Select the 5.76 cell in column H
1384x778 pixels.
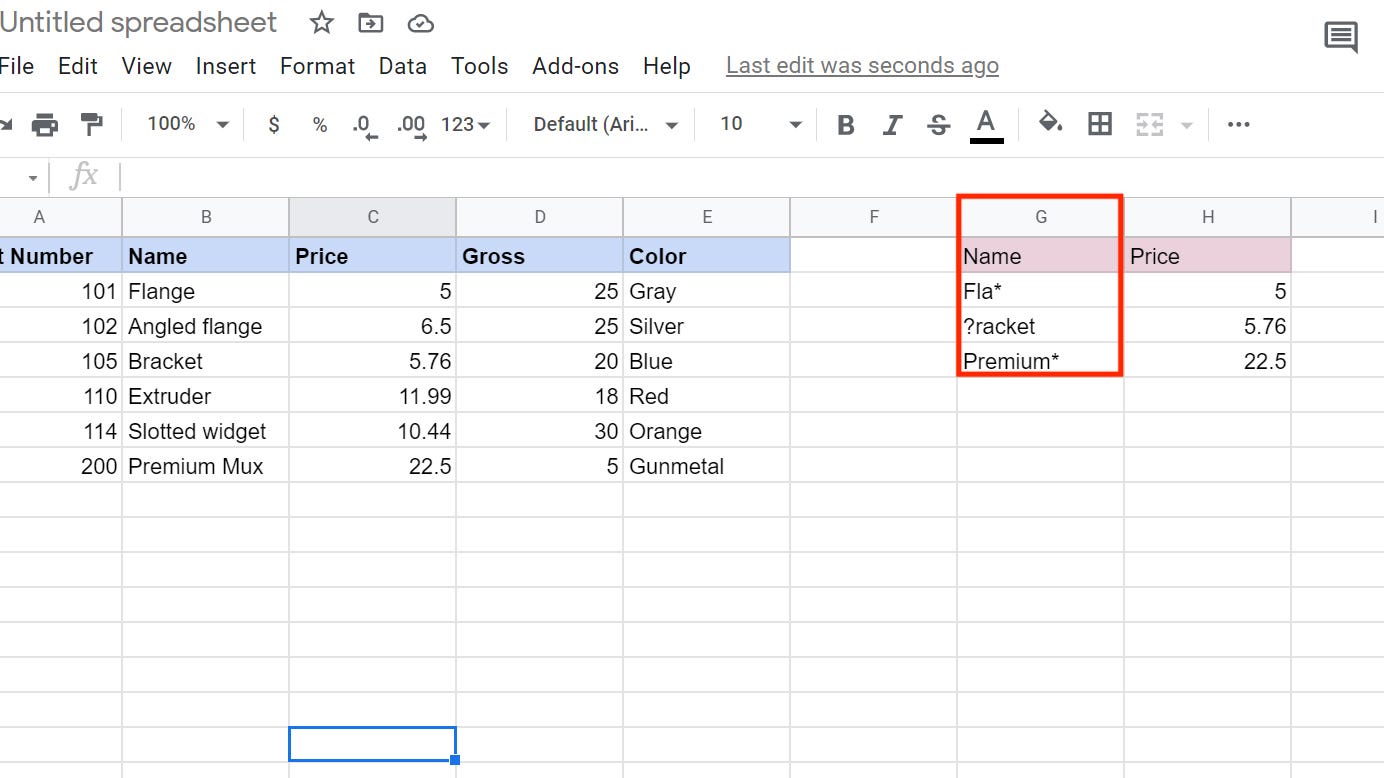point(1208,326)
